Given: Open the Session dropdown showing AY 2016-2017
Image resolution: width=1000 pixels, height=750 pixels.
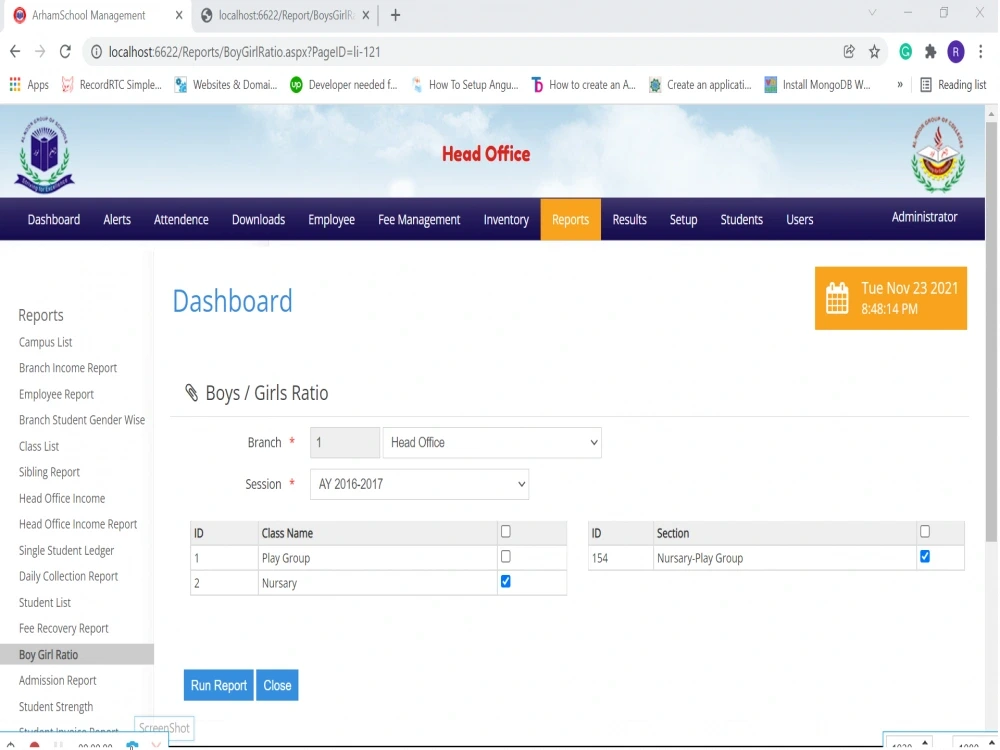Looking at the screenshot, I should click(x=419, y=484).
